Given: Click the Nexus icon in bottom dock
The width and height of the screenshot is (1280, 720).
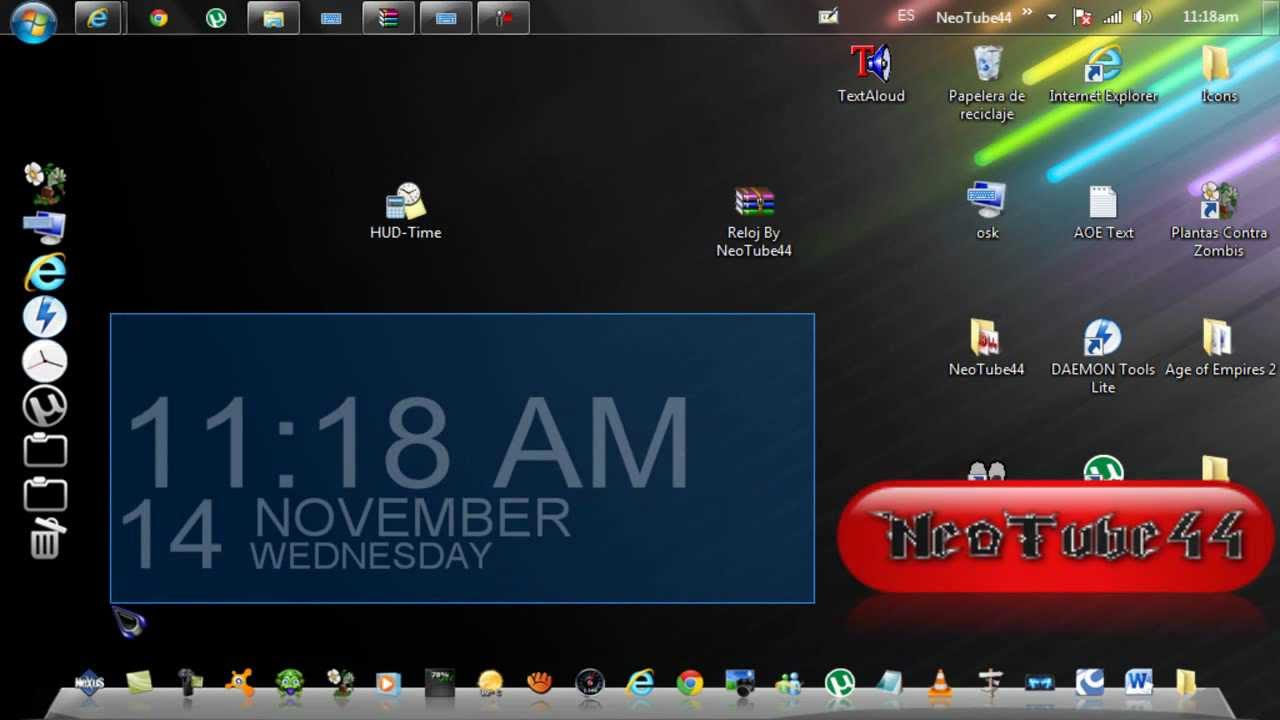Looking at the screenshot, I should coord(90,683).
